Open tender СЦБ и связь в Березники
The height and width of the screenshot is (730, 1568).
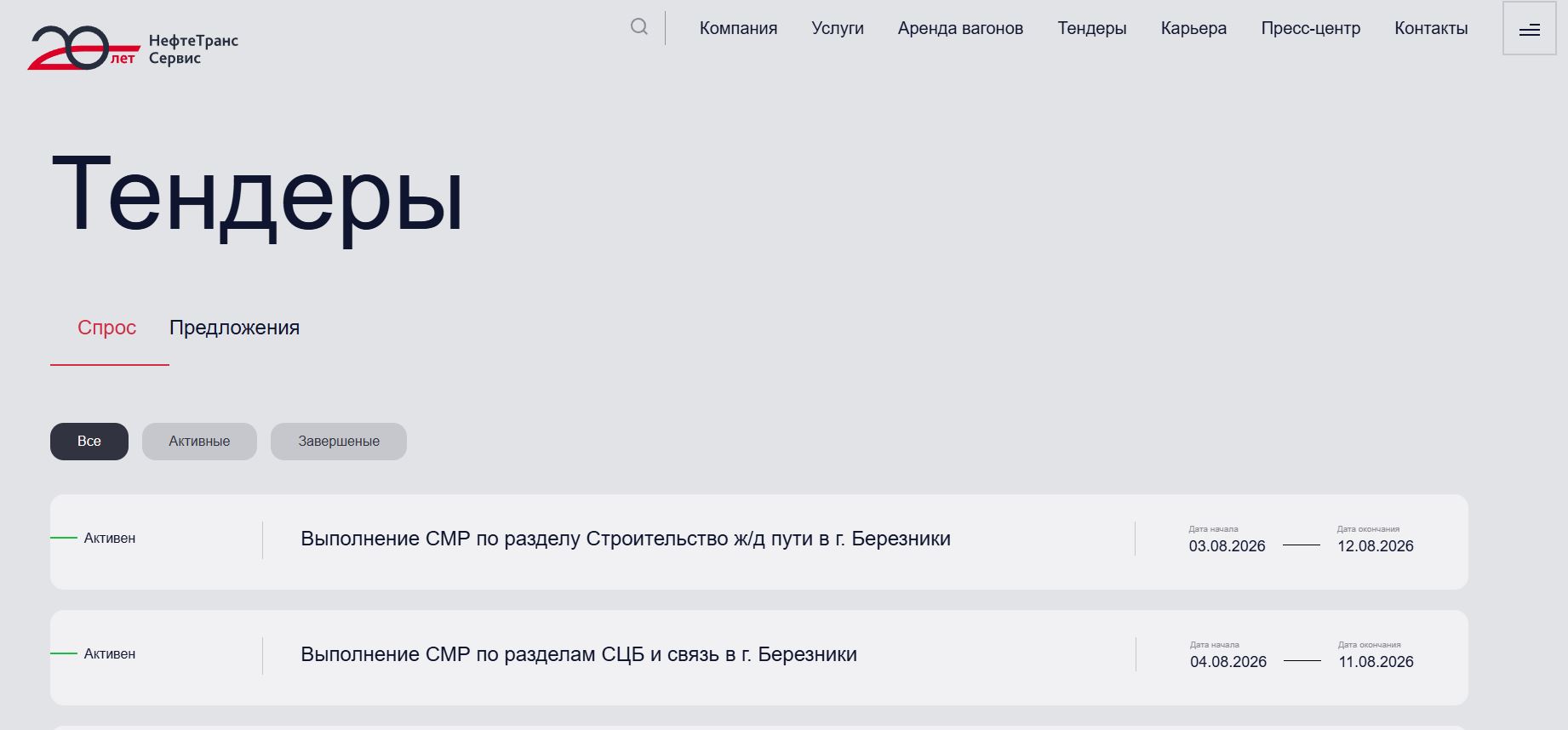click(x=579, y=654)
